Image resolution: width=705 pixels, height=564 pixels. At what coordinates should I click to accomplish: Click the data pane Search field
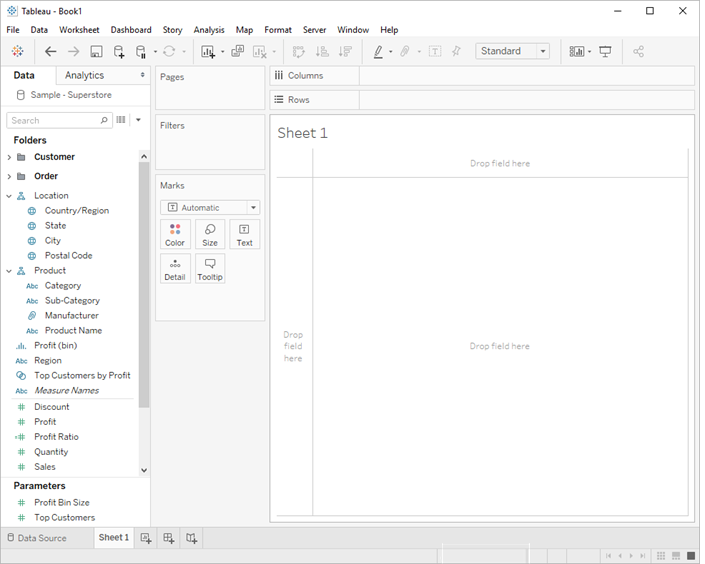pyautogui.click(x=59, y=121)
